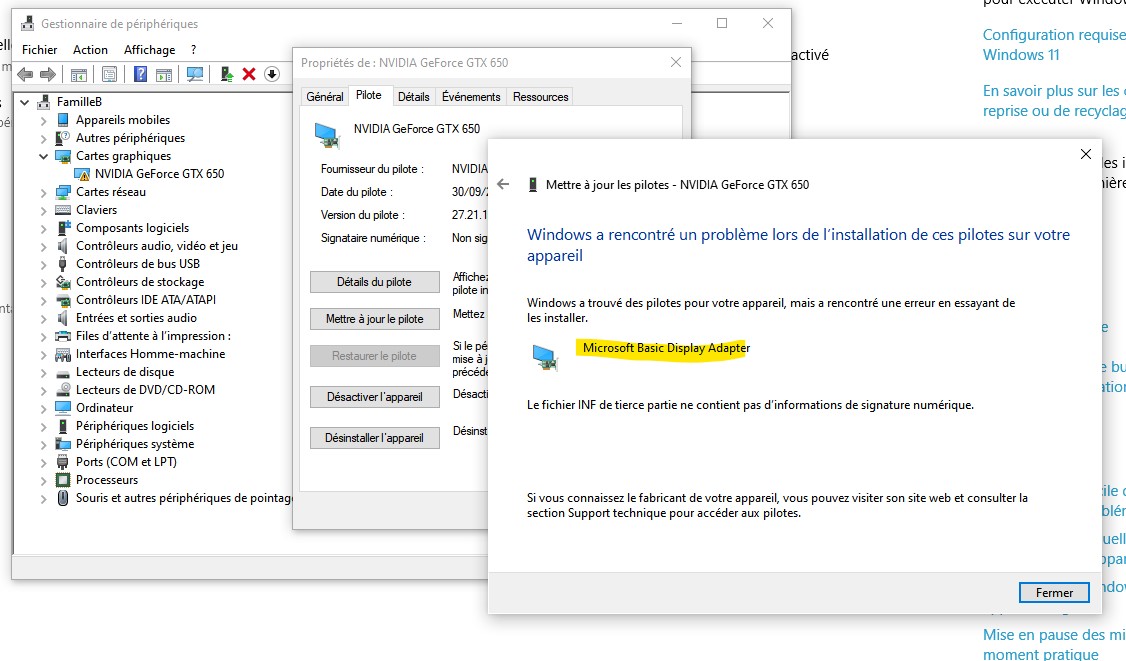
Task: Select the Périphériques logiciels tree row
Action: pyautogui.click(x=135, y=426)
